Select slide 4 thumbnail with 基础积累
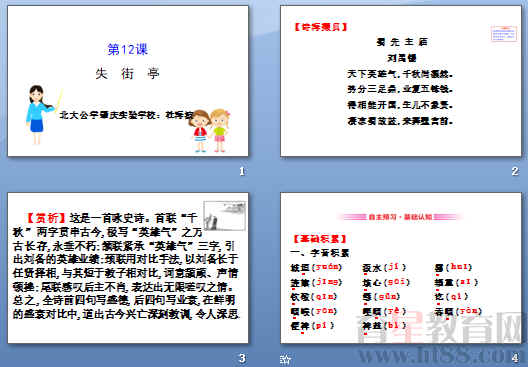 401,268
